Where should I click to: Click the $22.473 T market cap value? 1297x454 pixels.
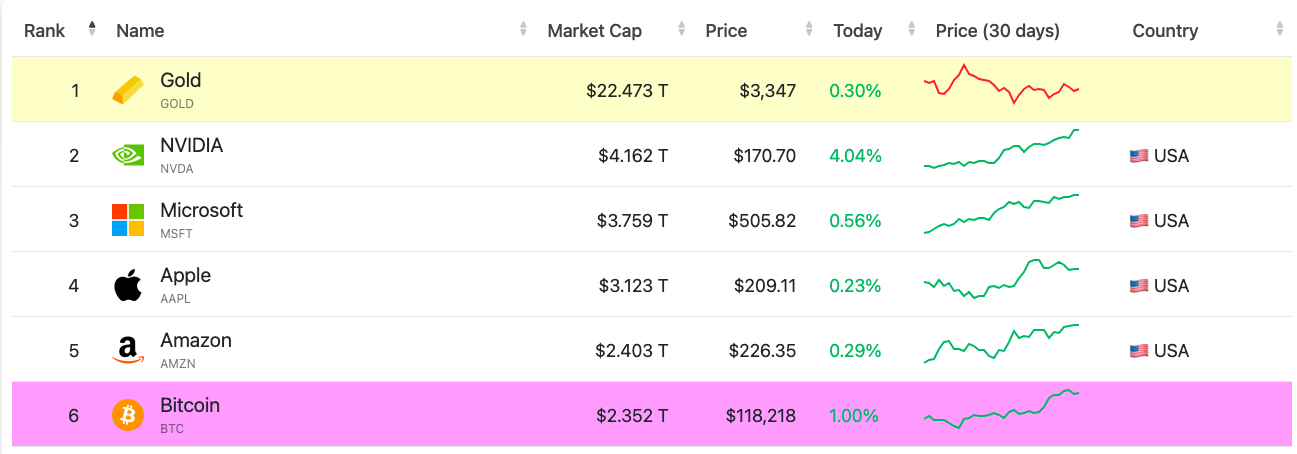(x=627, y=91)
